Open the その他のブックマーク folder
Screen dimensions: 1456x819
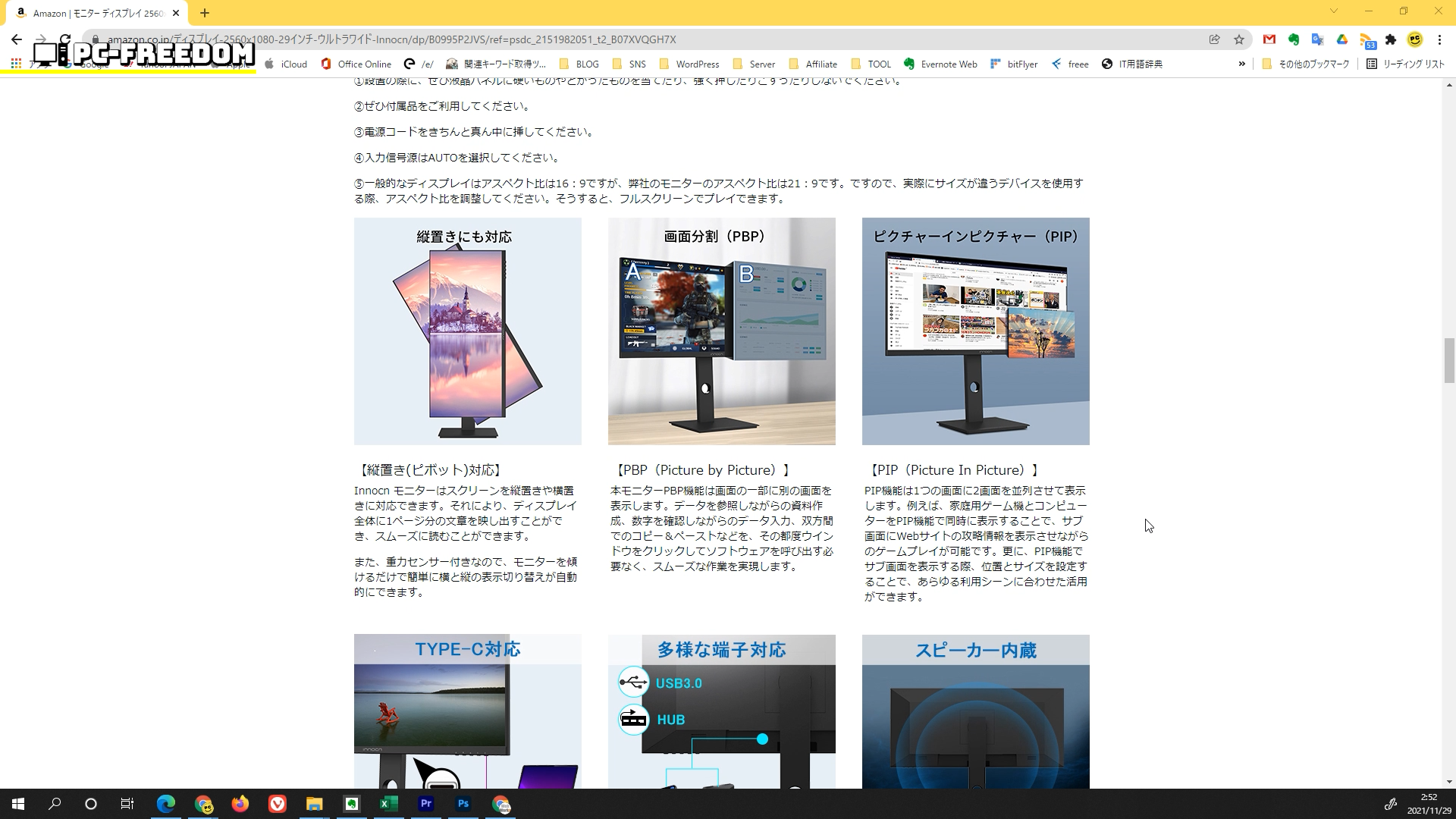click(x=1305, y=64)
